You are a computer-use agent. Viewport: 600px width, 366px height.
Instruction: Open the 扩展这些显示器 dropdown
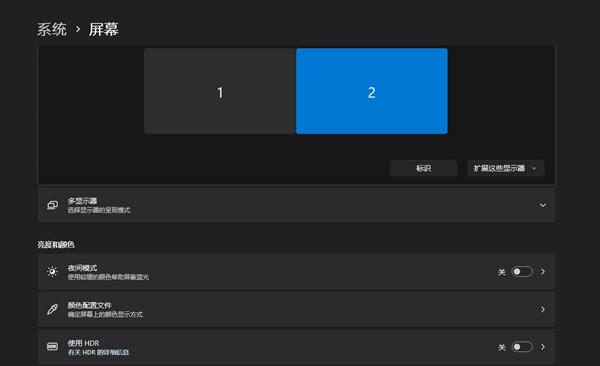505,168
